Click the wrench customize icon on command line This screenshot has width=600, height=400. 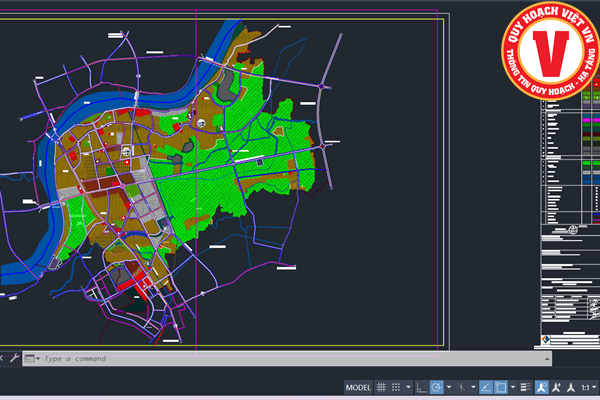point(15,358)
